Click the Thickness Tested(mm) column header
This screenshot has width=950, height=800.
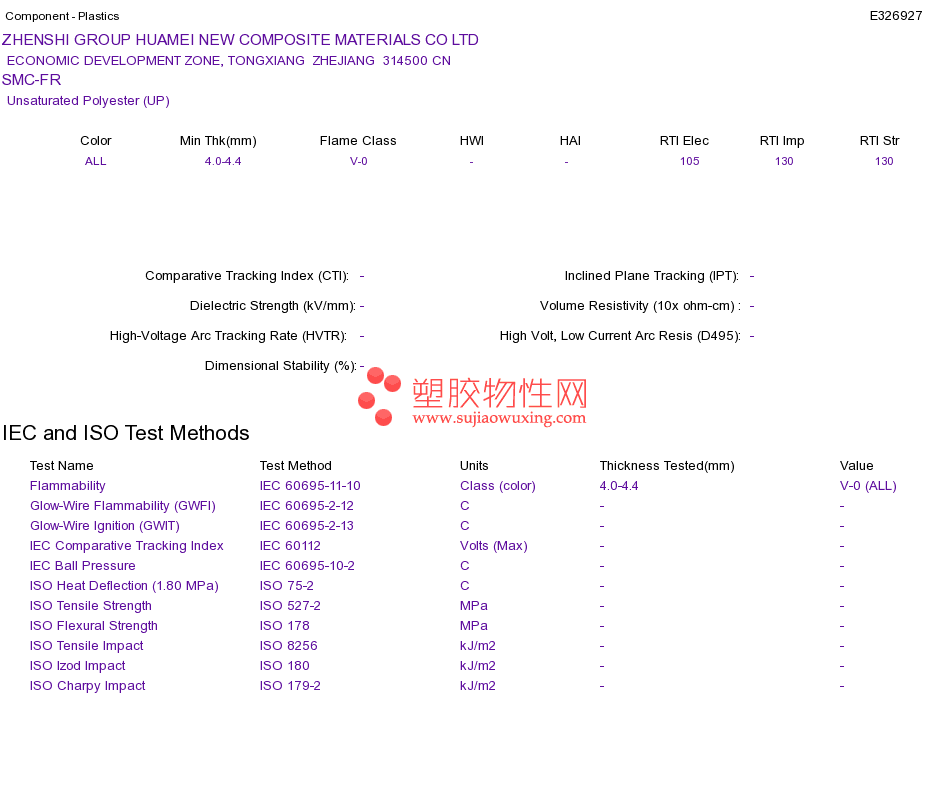pos(667,466)
